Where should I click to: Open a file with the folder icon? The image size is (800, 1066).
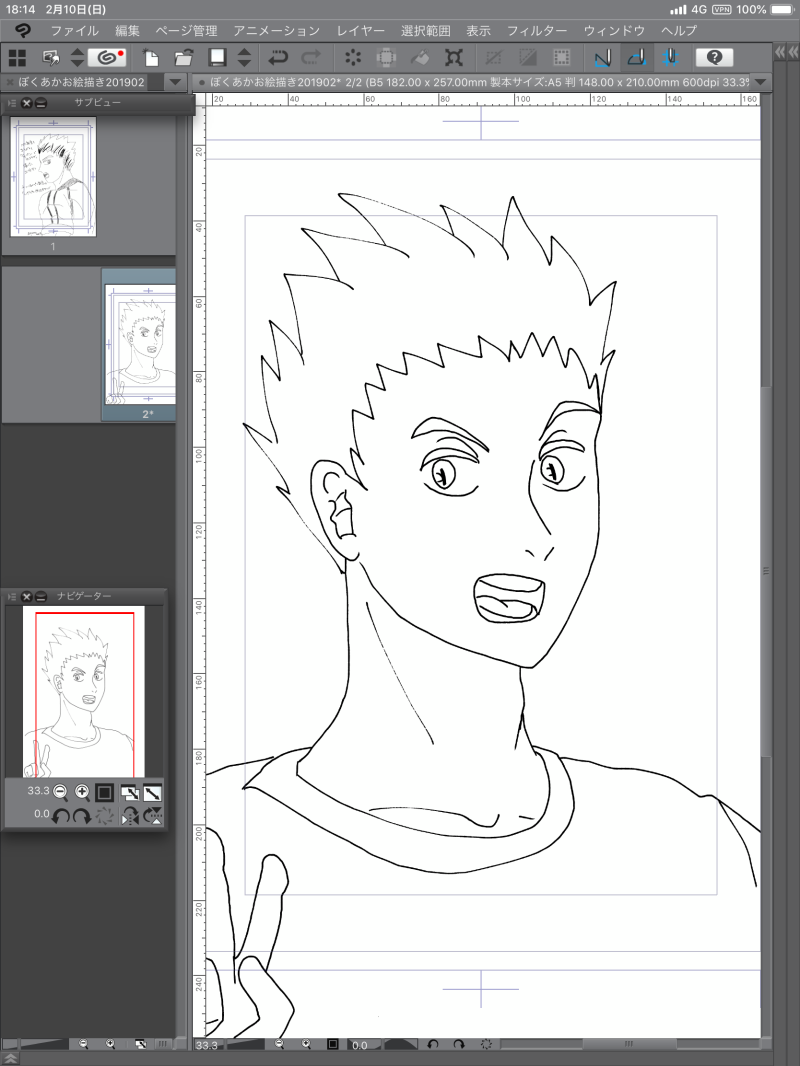pos(184,58)
